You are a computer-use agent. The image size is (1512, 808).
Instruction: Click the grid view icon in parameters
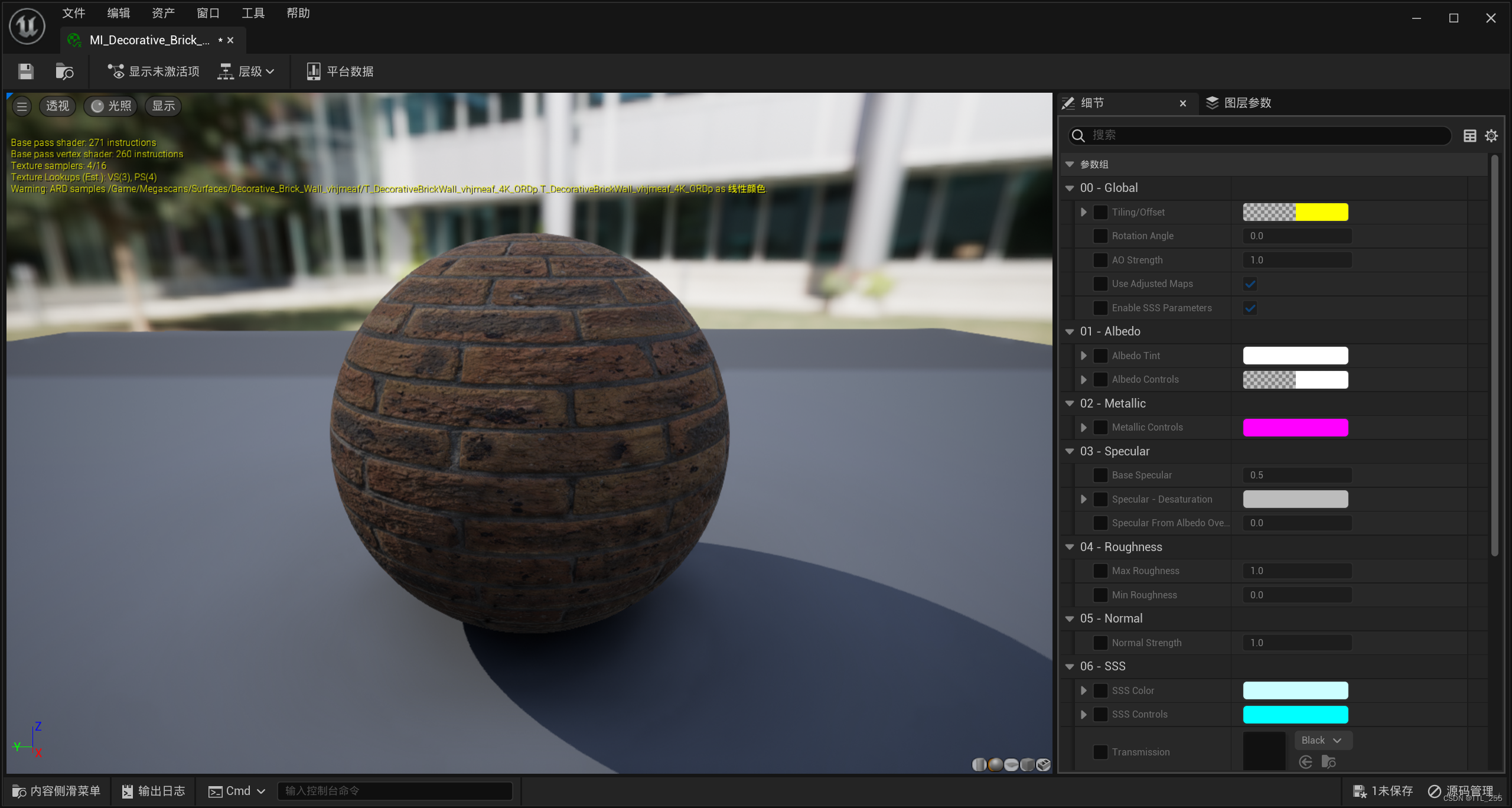point(1470,136)
